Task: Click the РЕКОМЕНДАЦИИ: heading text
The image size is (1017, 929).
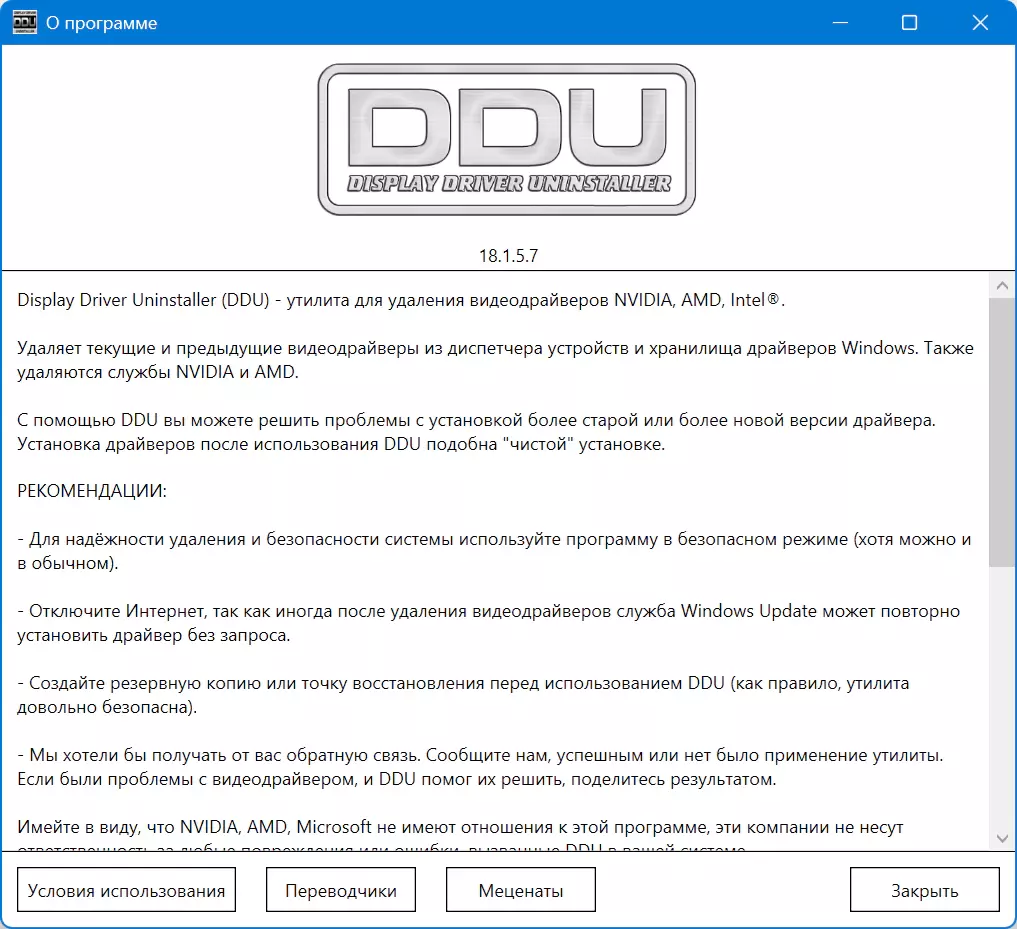Action: pos(91,491)
